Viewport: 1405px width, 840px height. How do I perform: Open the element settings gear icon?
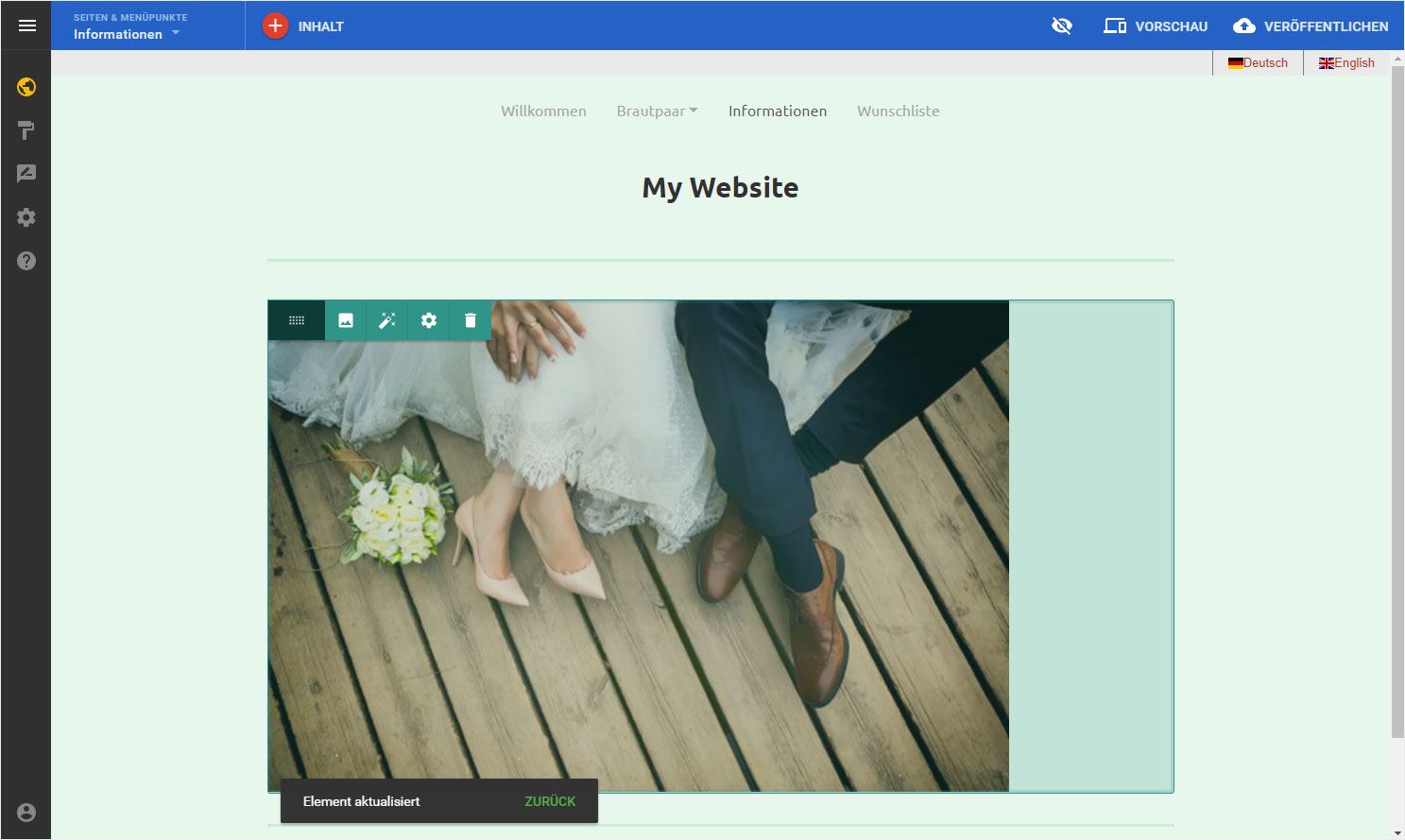[429, 320]
